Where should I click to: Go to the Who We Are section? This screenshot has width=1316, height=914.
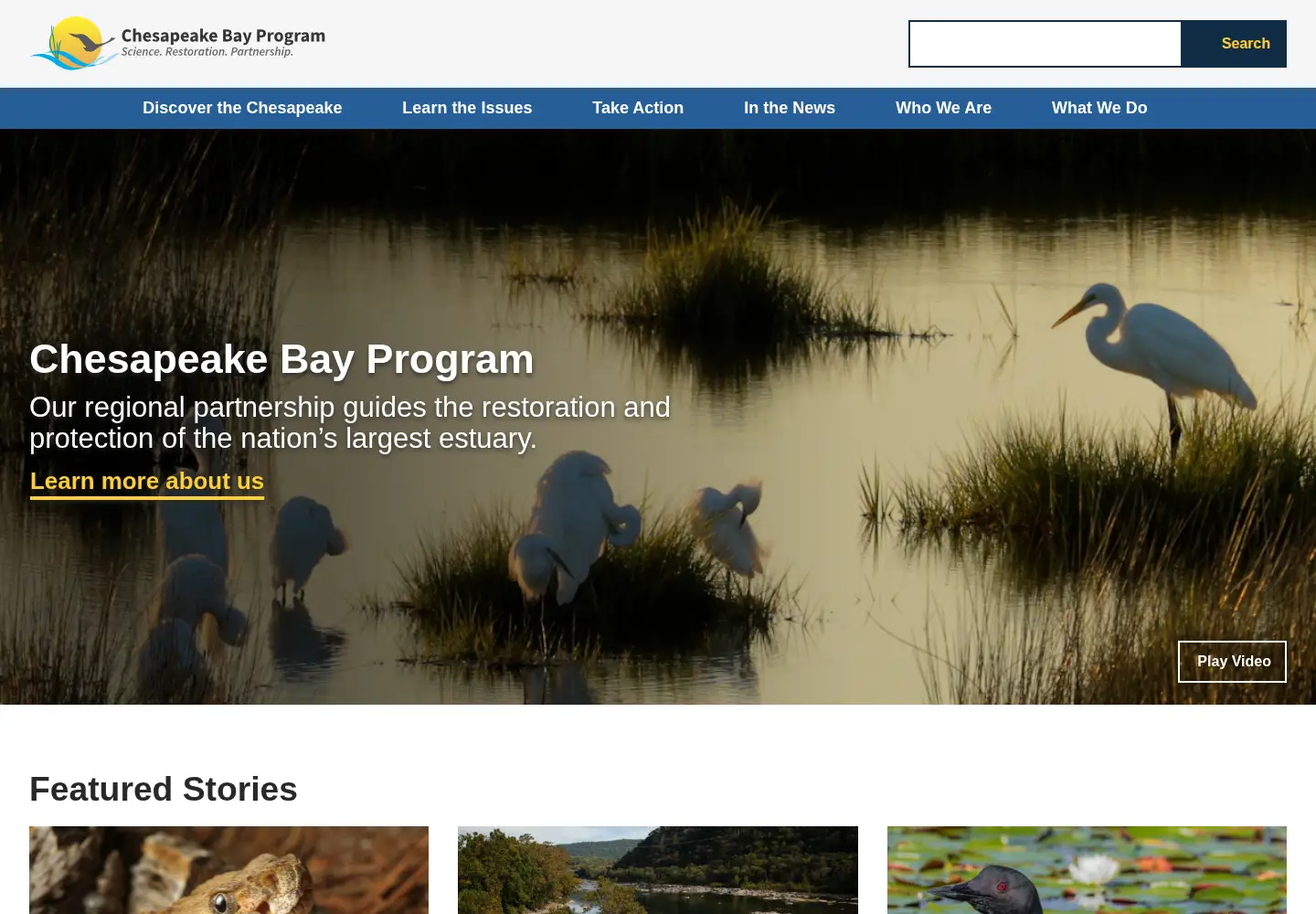943,108
